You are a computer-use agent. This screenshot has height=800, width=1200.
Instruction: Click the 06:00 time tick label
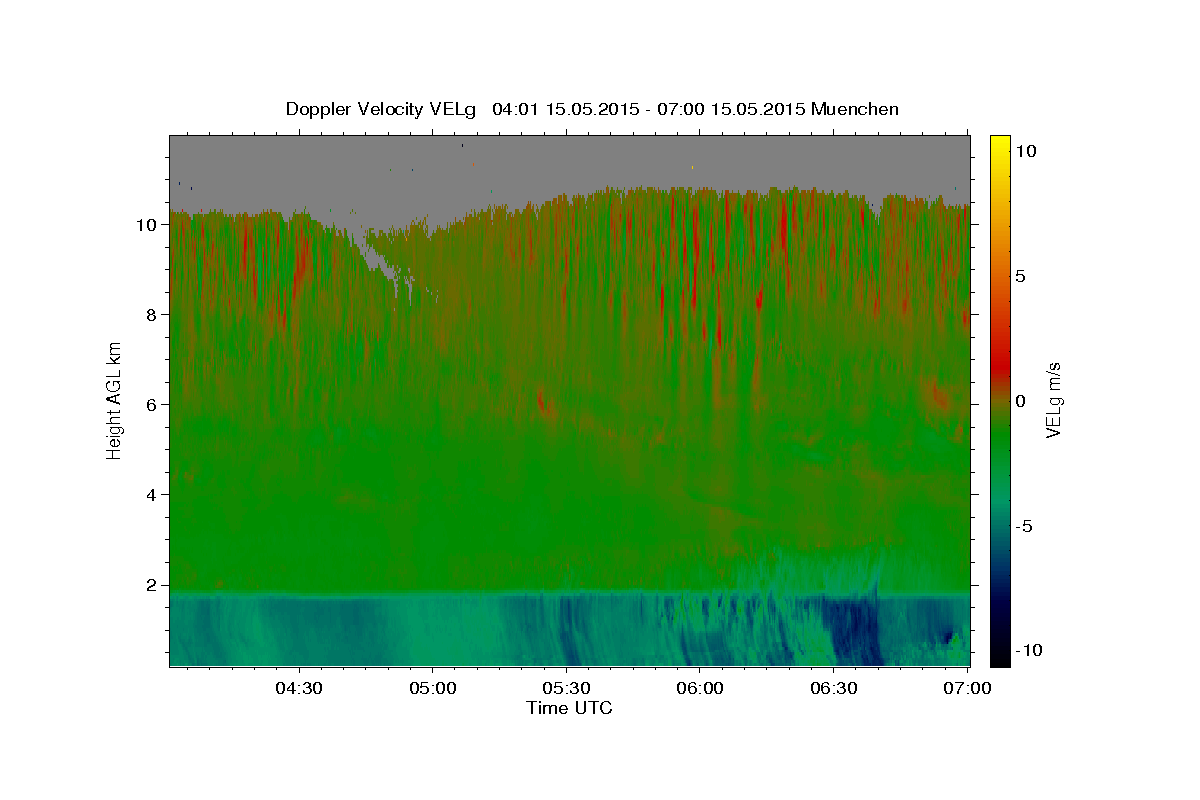point(700,688)
